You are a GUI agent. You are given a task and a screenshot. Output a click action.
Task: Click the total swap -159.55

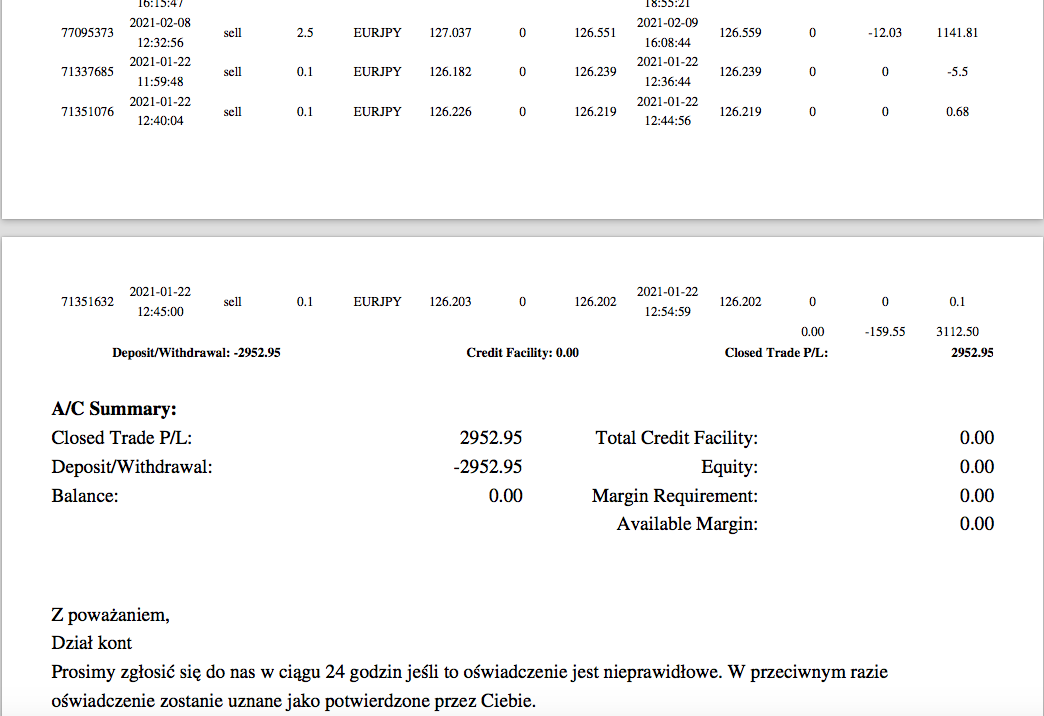tap(884, 331)
